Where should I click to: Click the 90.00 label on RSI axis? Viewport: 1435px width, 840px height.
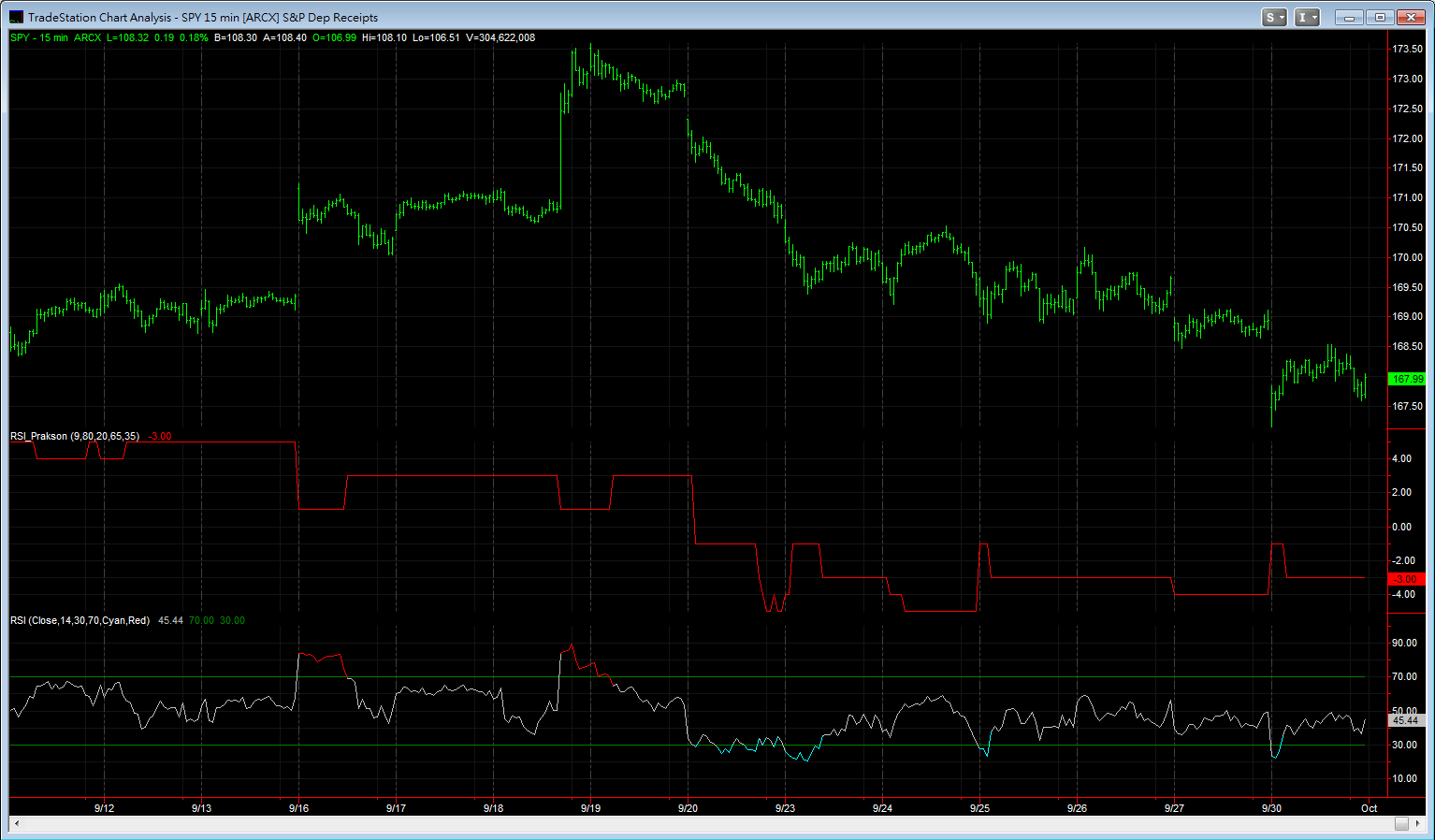pyautogui.click(x=1404, y=644)
